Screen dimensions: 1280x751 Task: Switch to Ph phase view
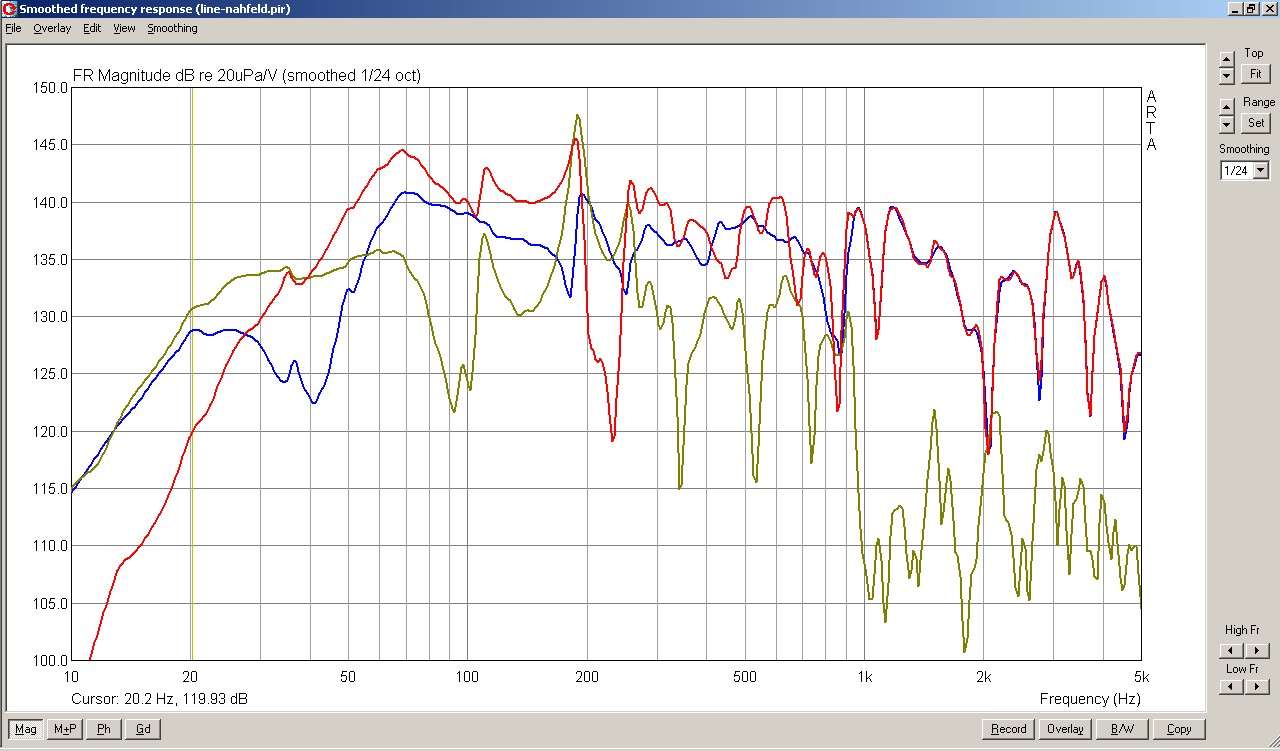[x=104, y=729]
